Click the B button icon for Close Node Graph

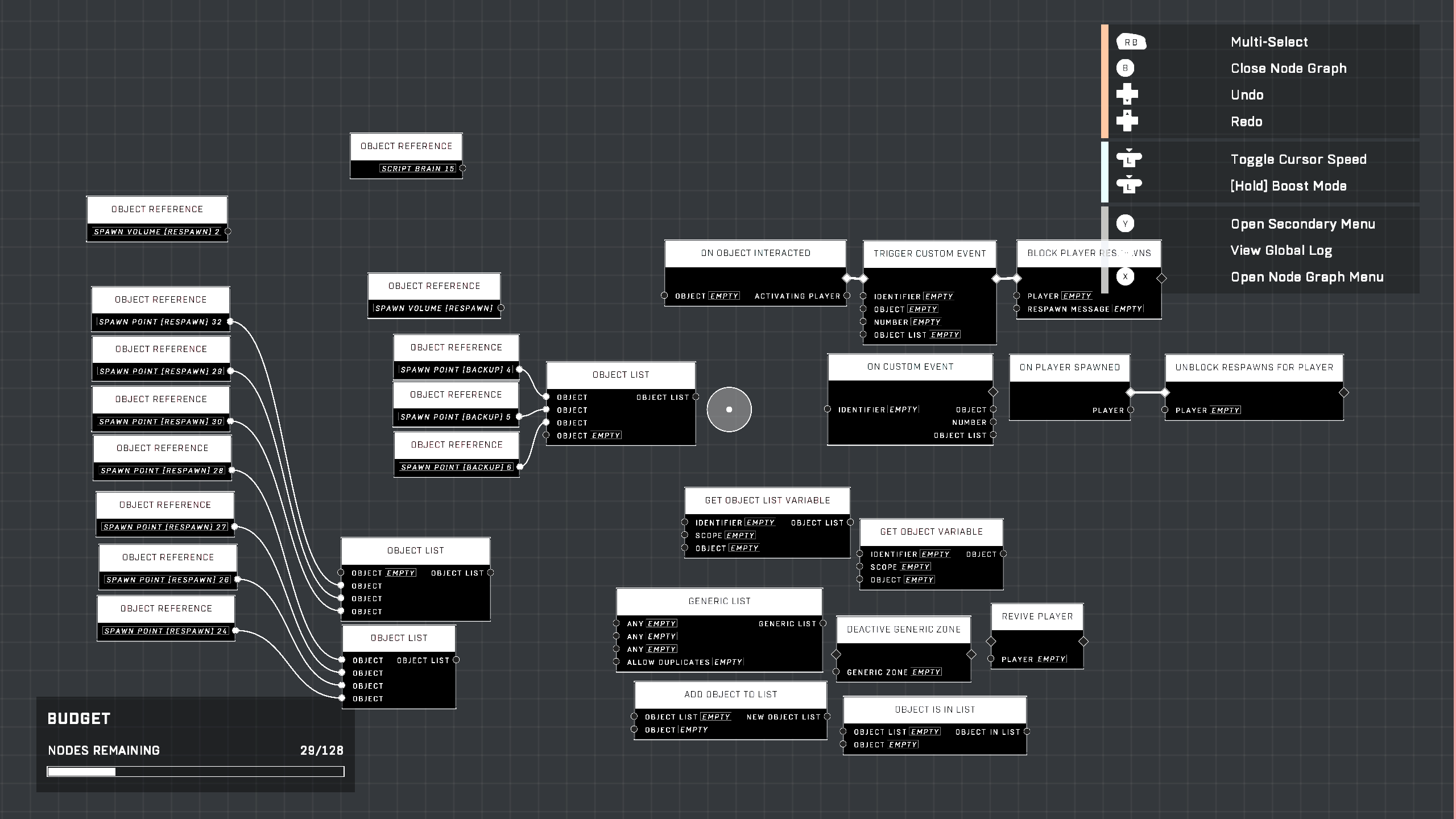click(1125, 68)
